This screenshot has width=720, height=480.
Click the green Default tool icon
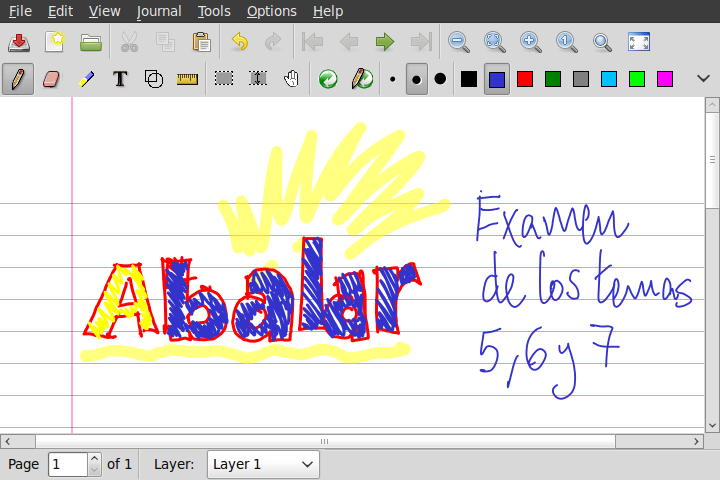328,79
